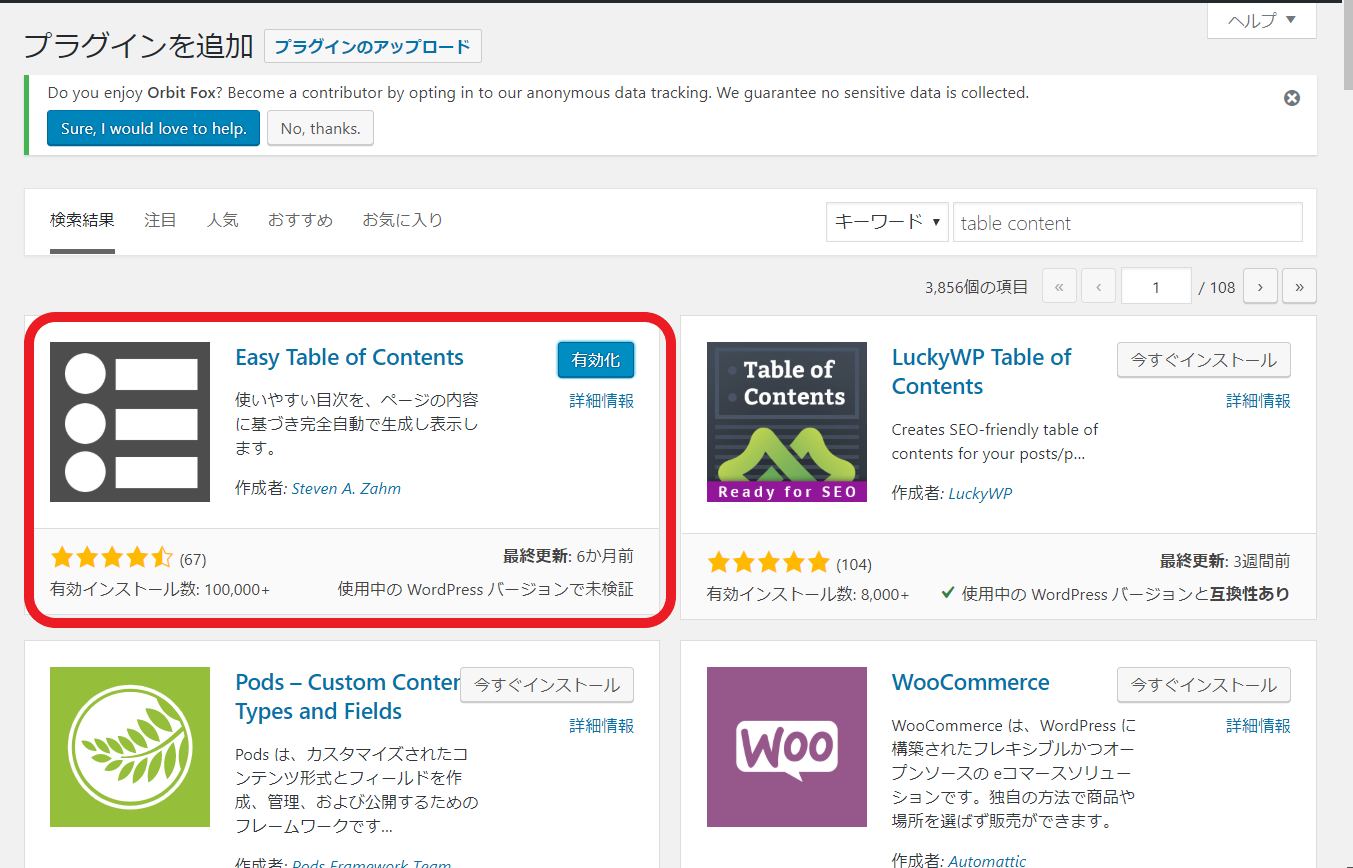
Task: Click the No, thanks button
Action: tap(320, 128)
